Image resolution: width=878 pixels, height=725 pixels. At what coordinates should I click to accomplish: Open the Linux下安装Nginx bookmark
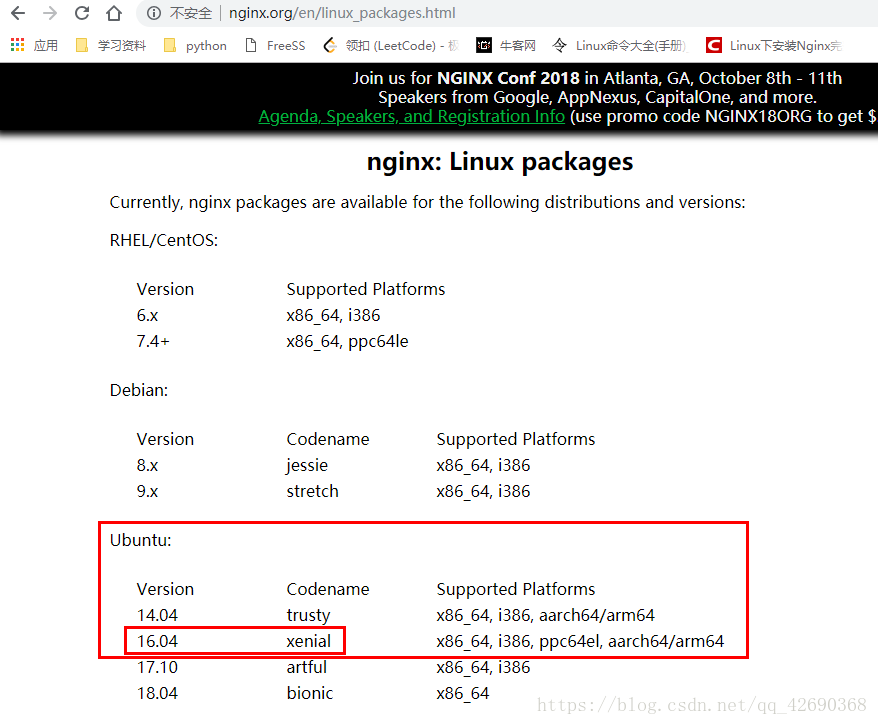[774, 45]
